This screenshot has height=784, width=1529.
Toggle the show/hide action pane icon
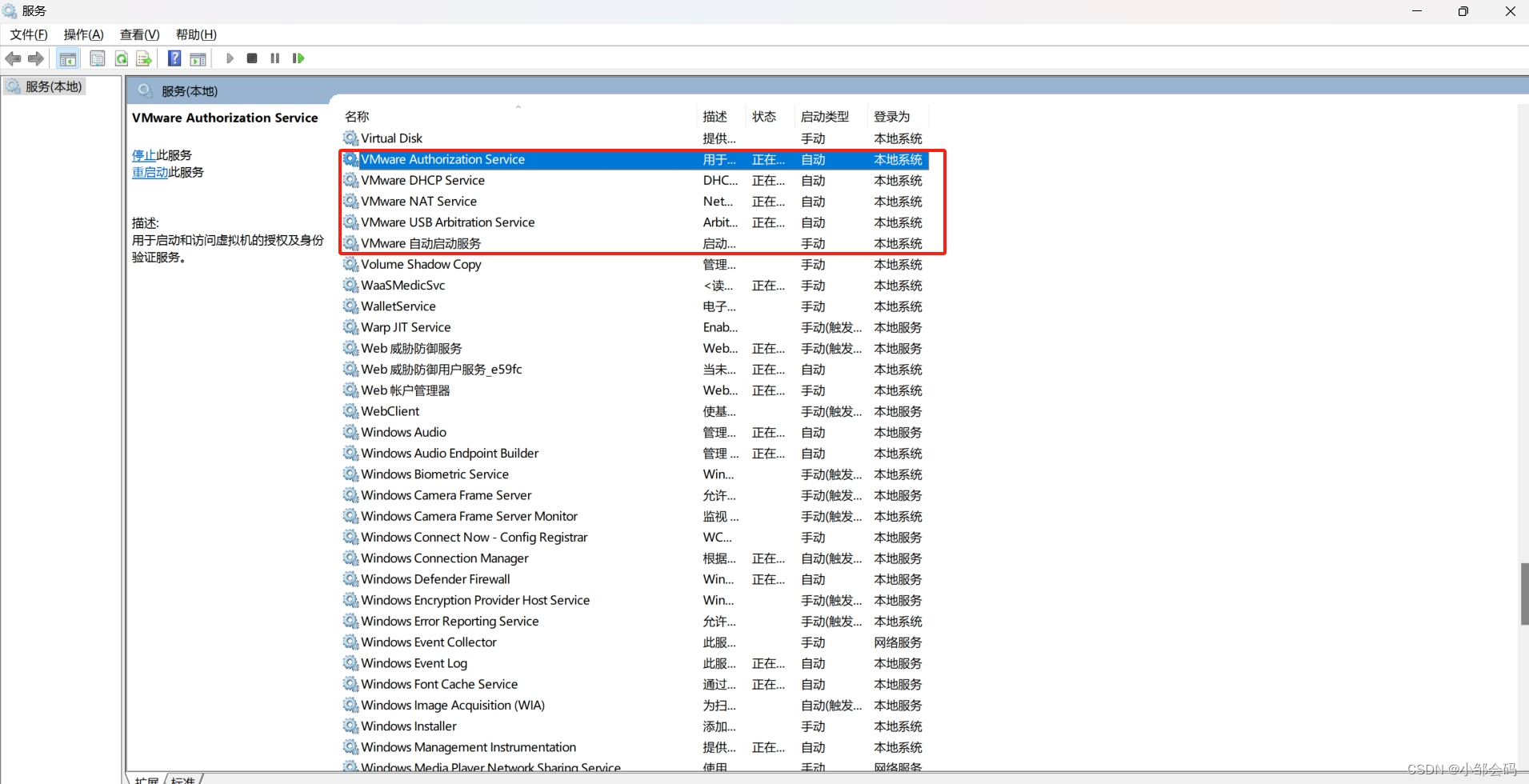coord(198,58)
